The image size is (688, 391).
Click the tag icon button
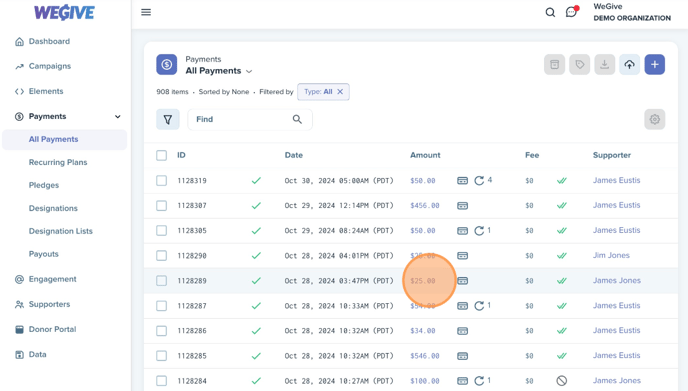[x=580, y=65]
